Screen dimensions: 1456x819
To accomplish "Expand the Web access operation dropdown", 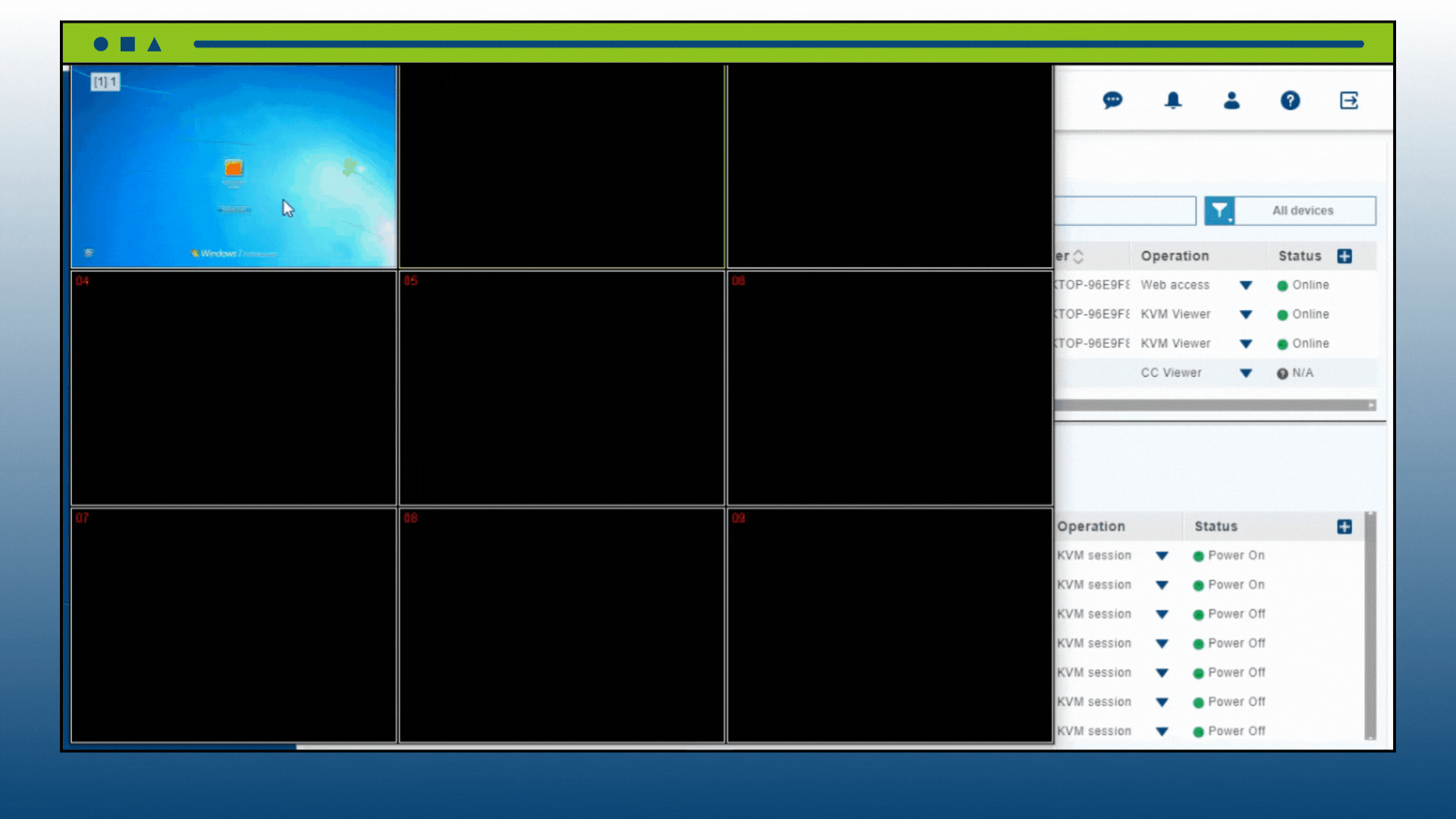I will tap(1245, 286).
